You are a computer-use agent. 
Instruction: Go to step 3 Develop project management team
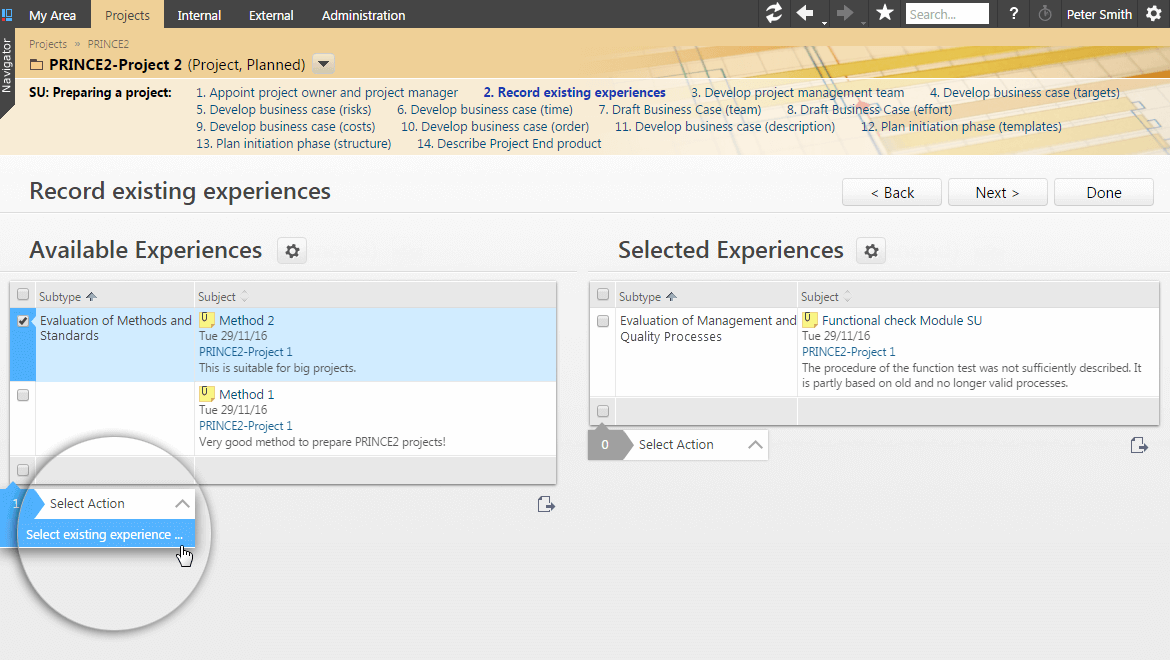coord(797,92)
